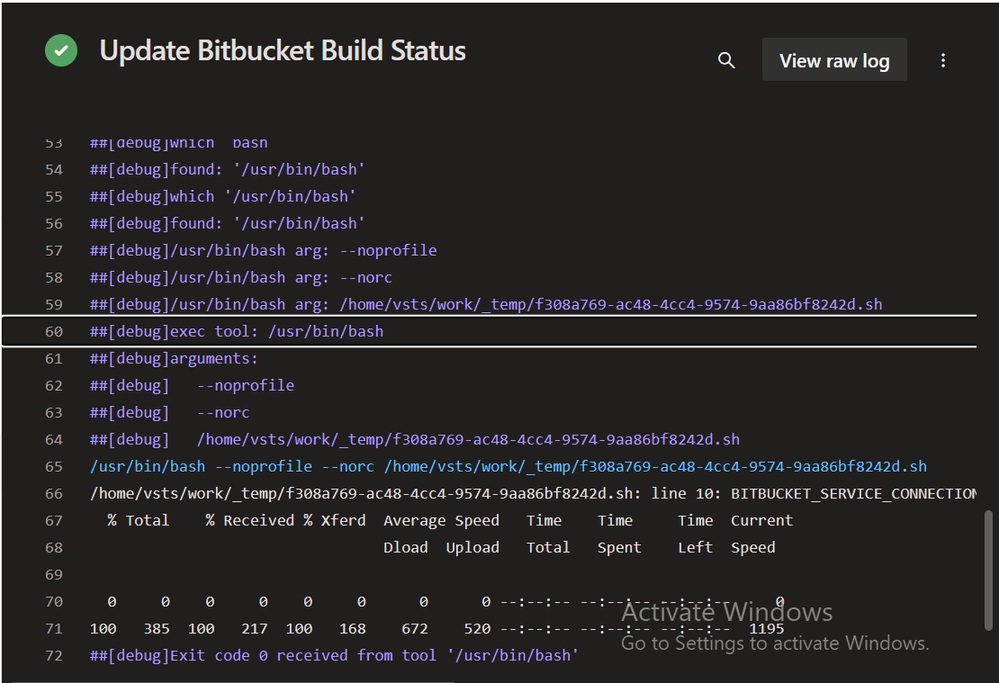Click line number 72

click(x=54, y=656)
